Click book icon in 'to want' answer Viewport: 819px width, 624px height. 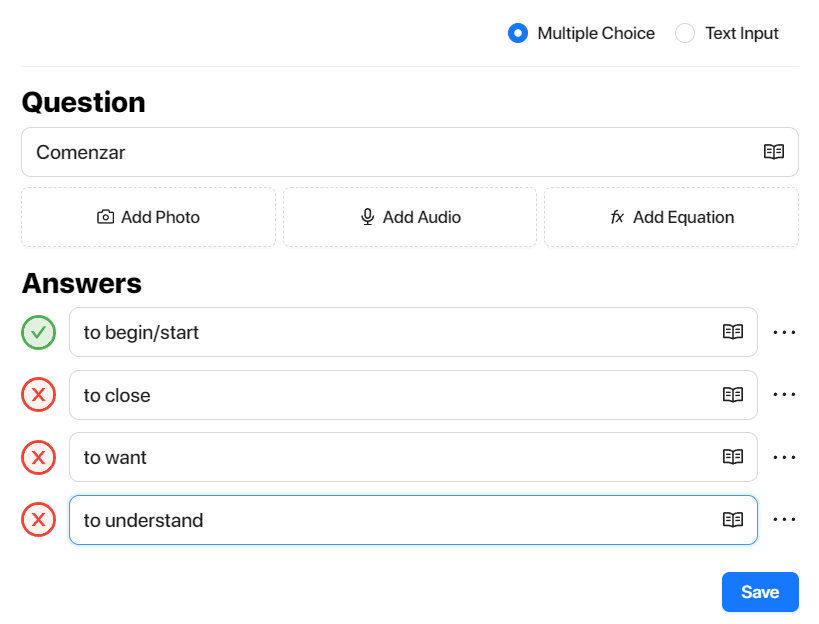pos(733,457)
